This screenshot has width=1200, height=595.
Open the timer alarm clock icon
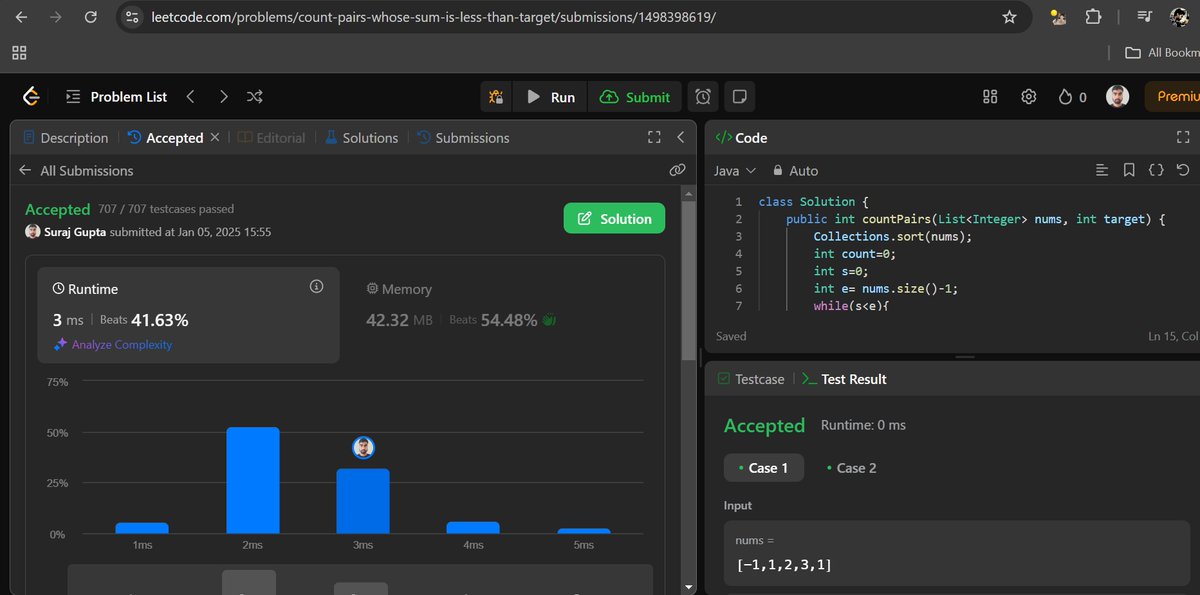tap(703, 97)
